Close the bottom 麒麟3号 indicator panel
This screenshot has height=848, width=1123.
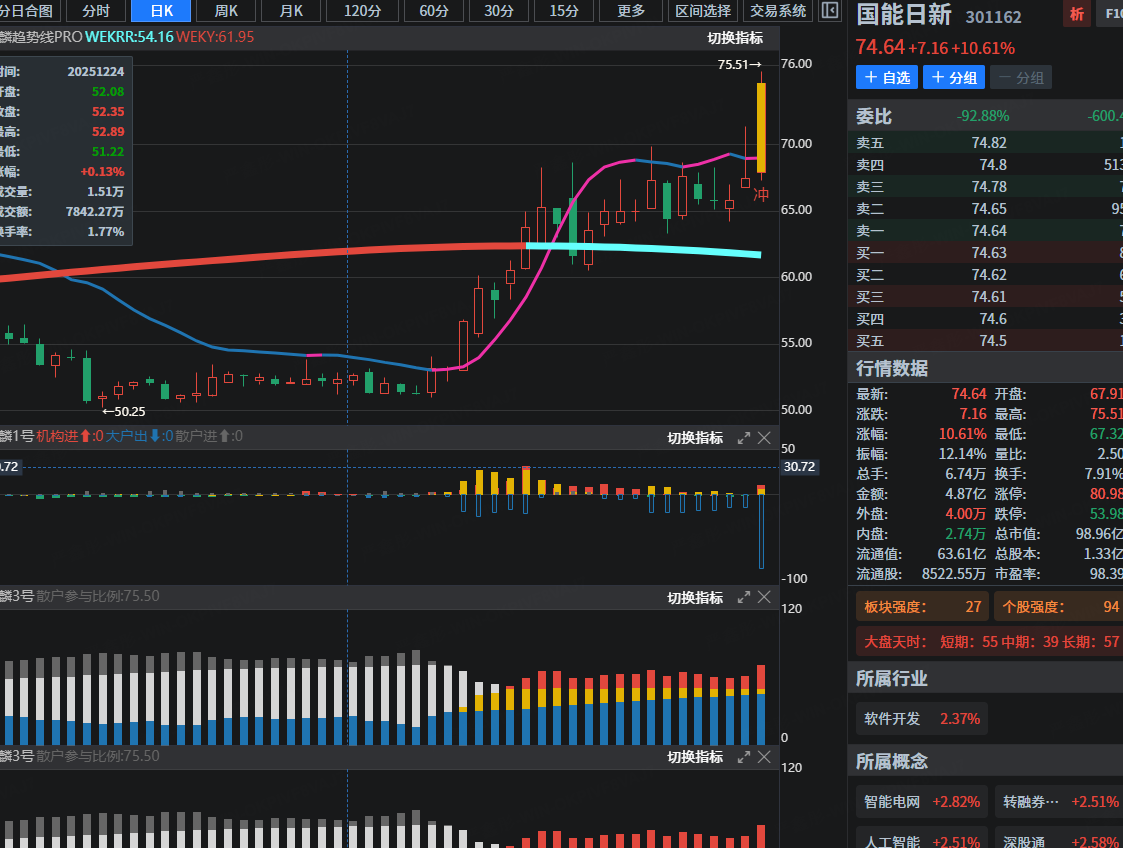tap(764, 757)
